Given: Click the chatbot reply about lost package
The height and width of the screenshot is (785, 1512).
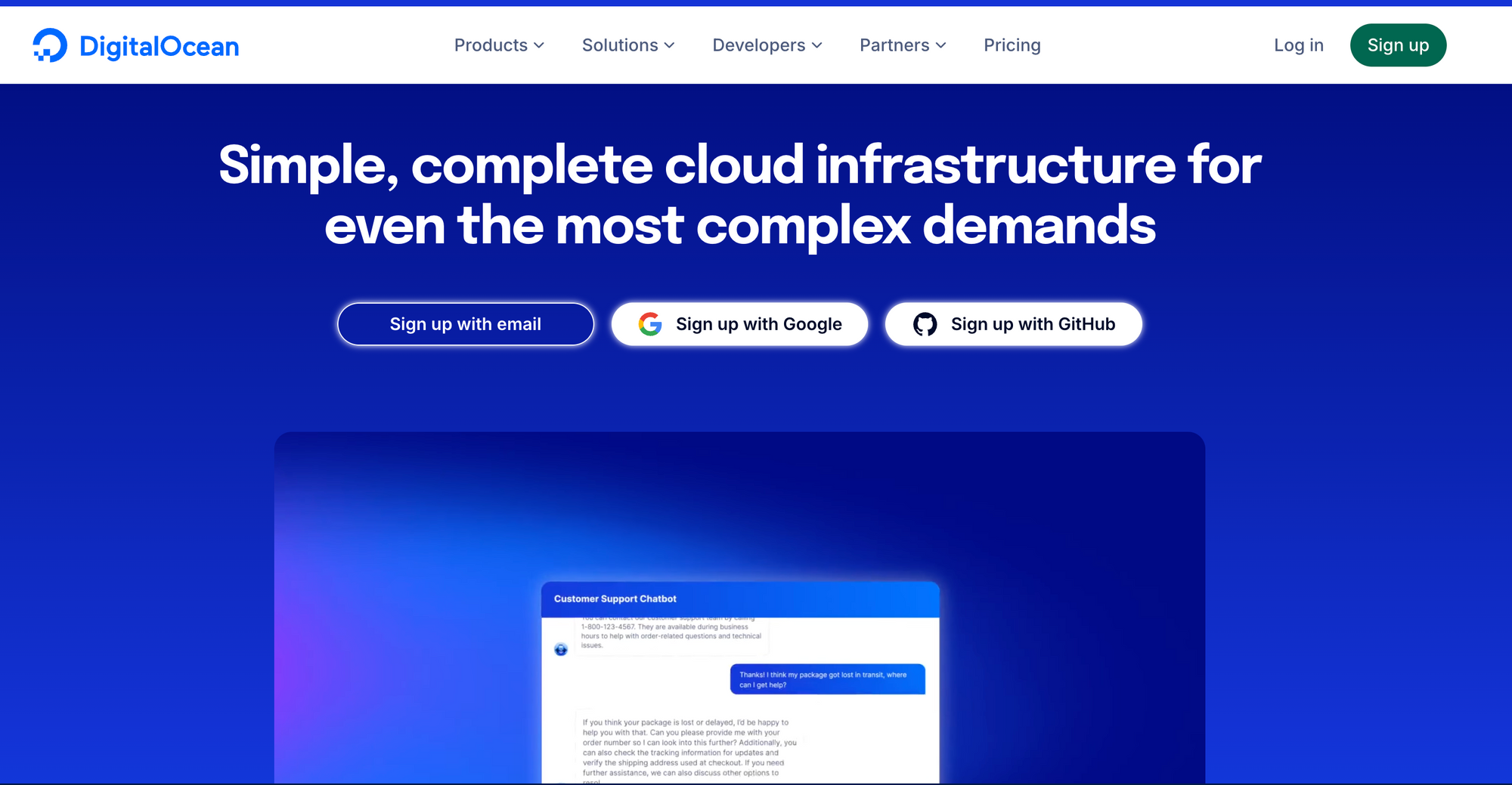Looking at the screenshot, I should [689, 748].
